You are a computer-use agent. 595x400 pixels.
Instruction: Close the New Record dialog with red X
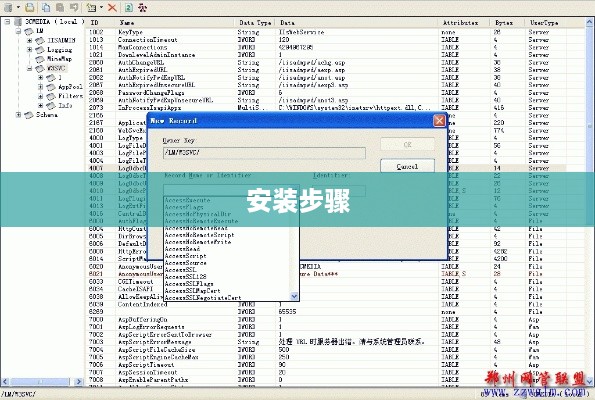click(439, 121)
